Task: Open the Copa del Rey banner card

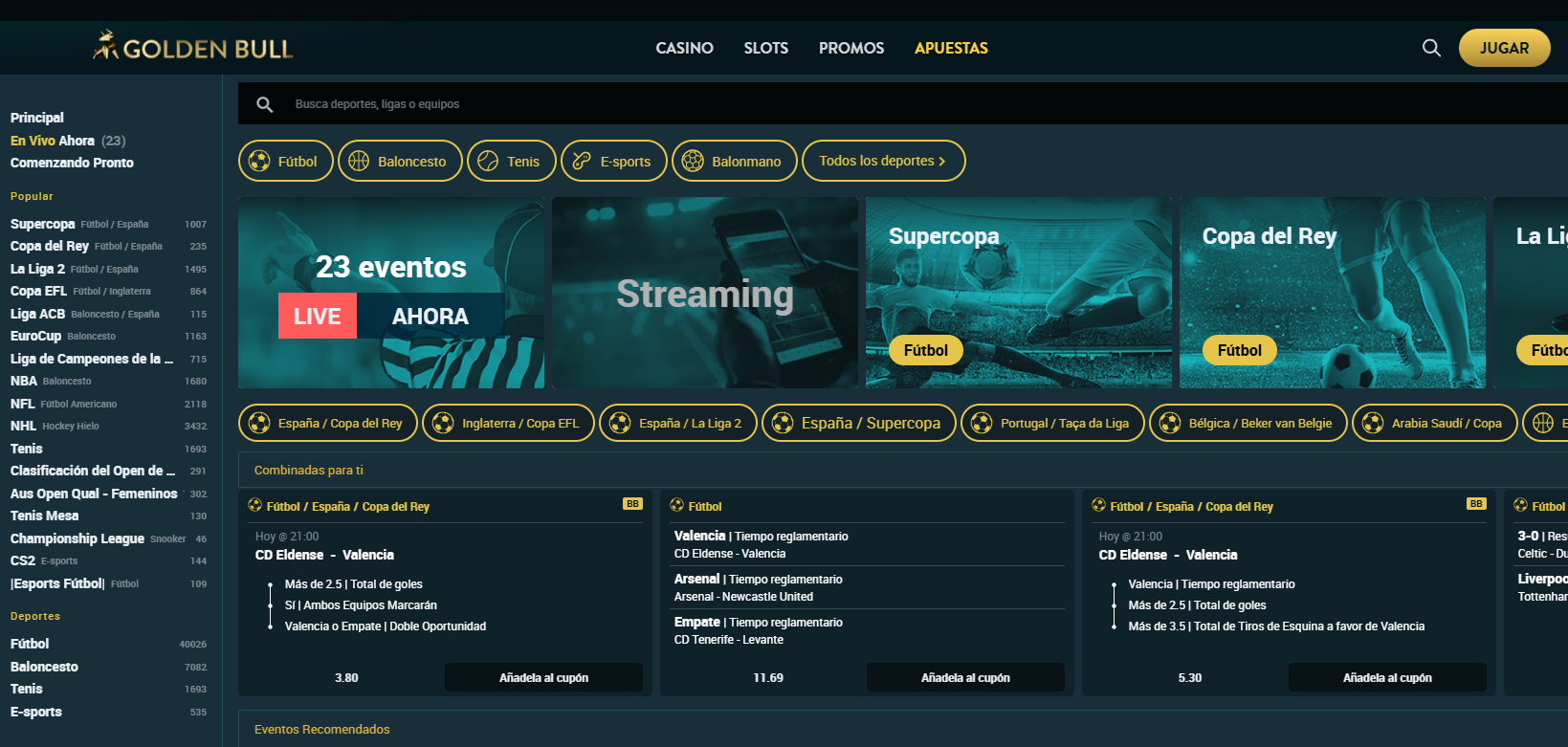Action: click(1333, 293)
